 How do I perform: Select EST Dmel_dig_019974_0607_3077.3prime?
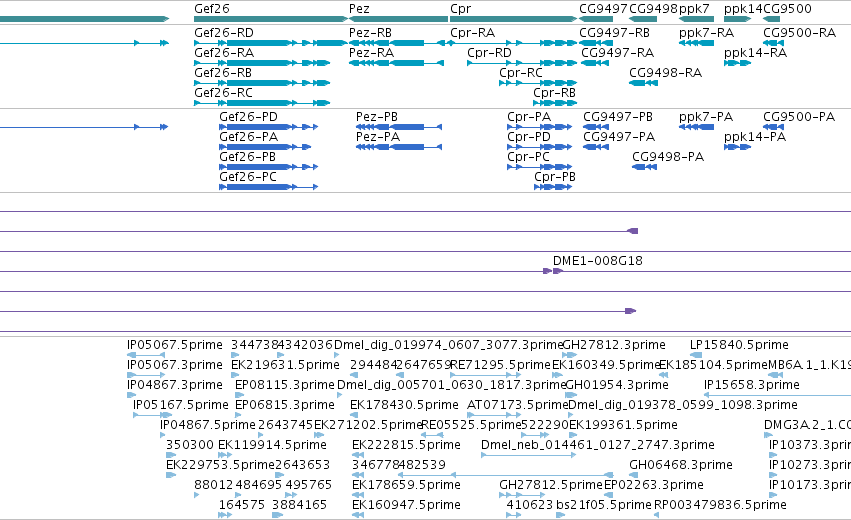tap(448, 345)
